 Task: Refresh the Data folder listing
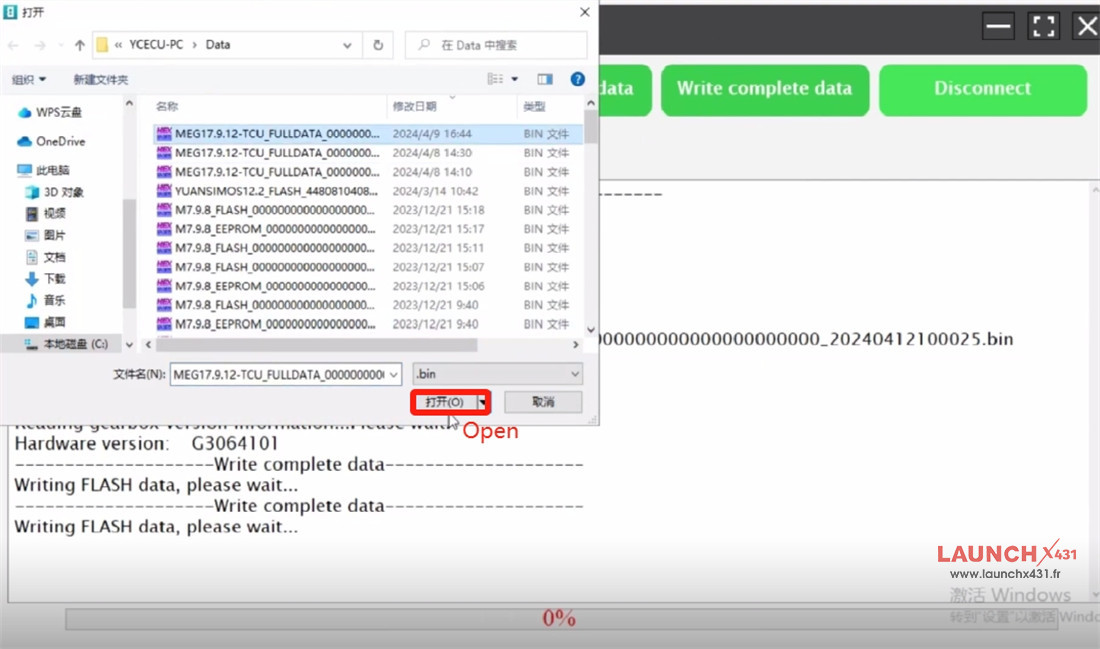click(378, 45)
